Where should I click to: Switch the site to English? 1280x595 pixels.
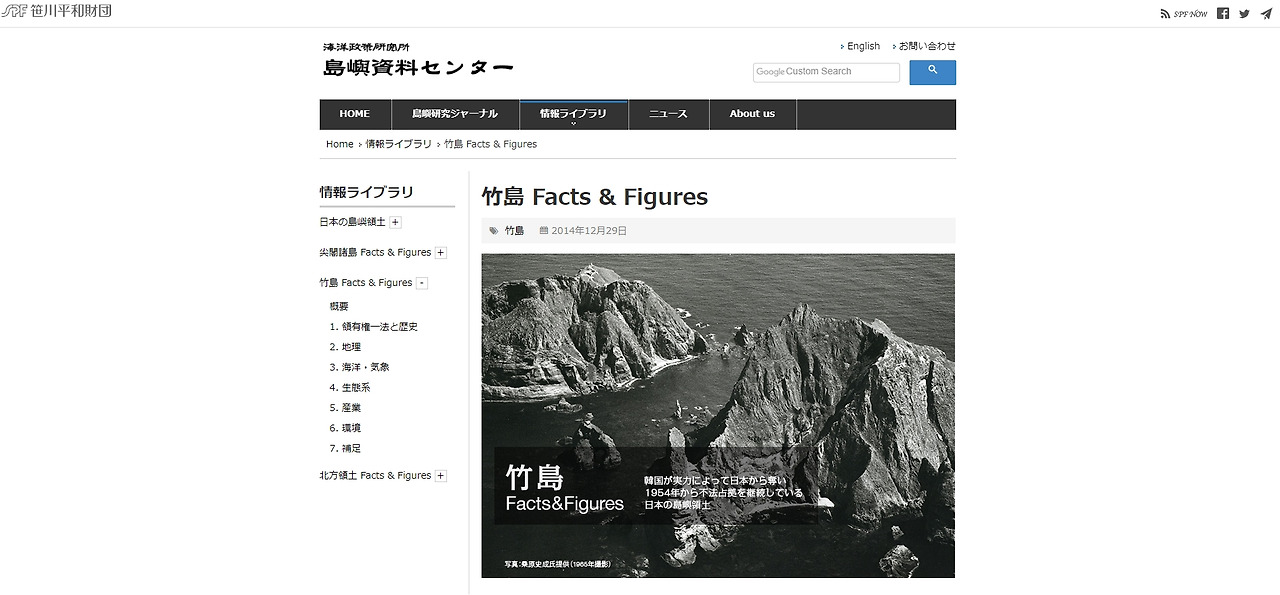click(863, 46)
